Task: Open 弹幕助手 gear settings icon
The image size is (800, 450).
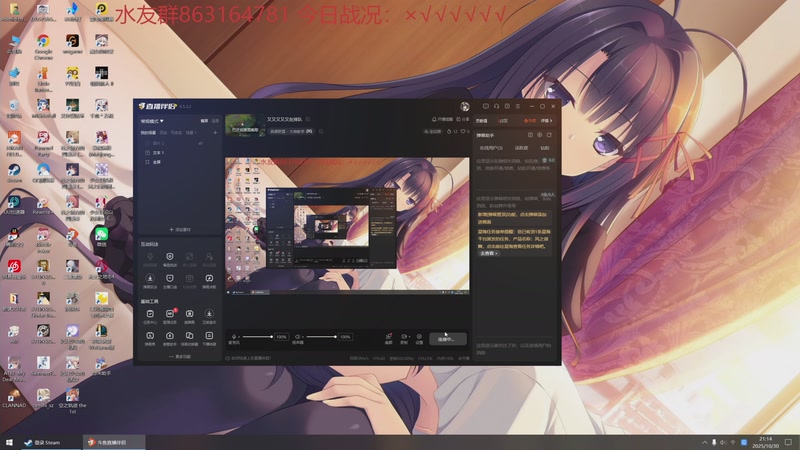Action: coord(539,135)
